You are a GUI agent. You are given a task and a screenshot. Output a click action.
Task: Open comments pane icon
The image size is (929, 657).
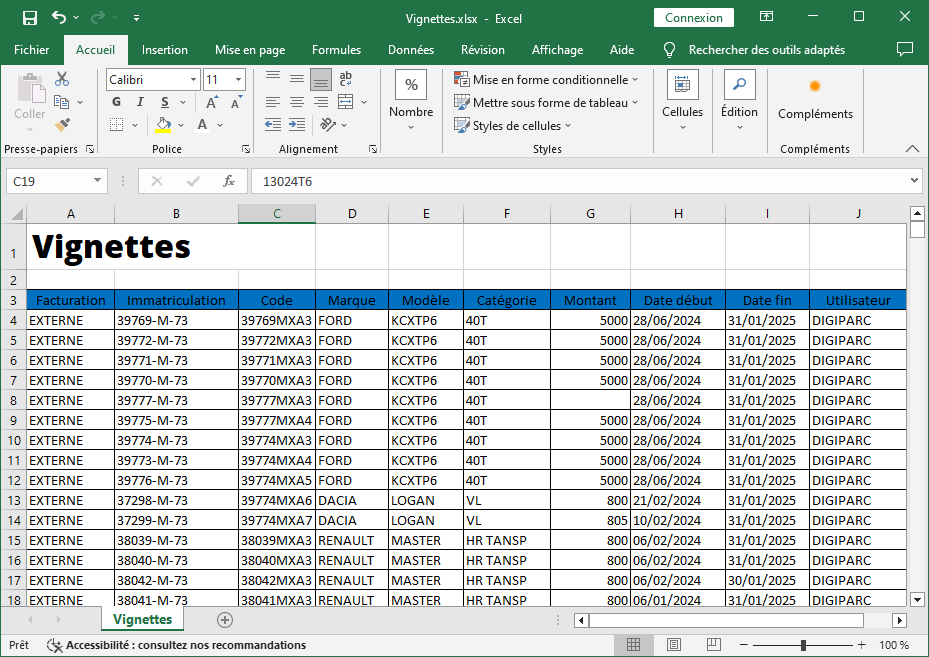[x=905, y=49]
